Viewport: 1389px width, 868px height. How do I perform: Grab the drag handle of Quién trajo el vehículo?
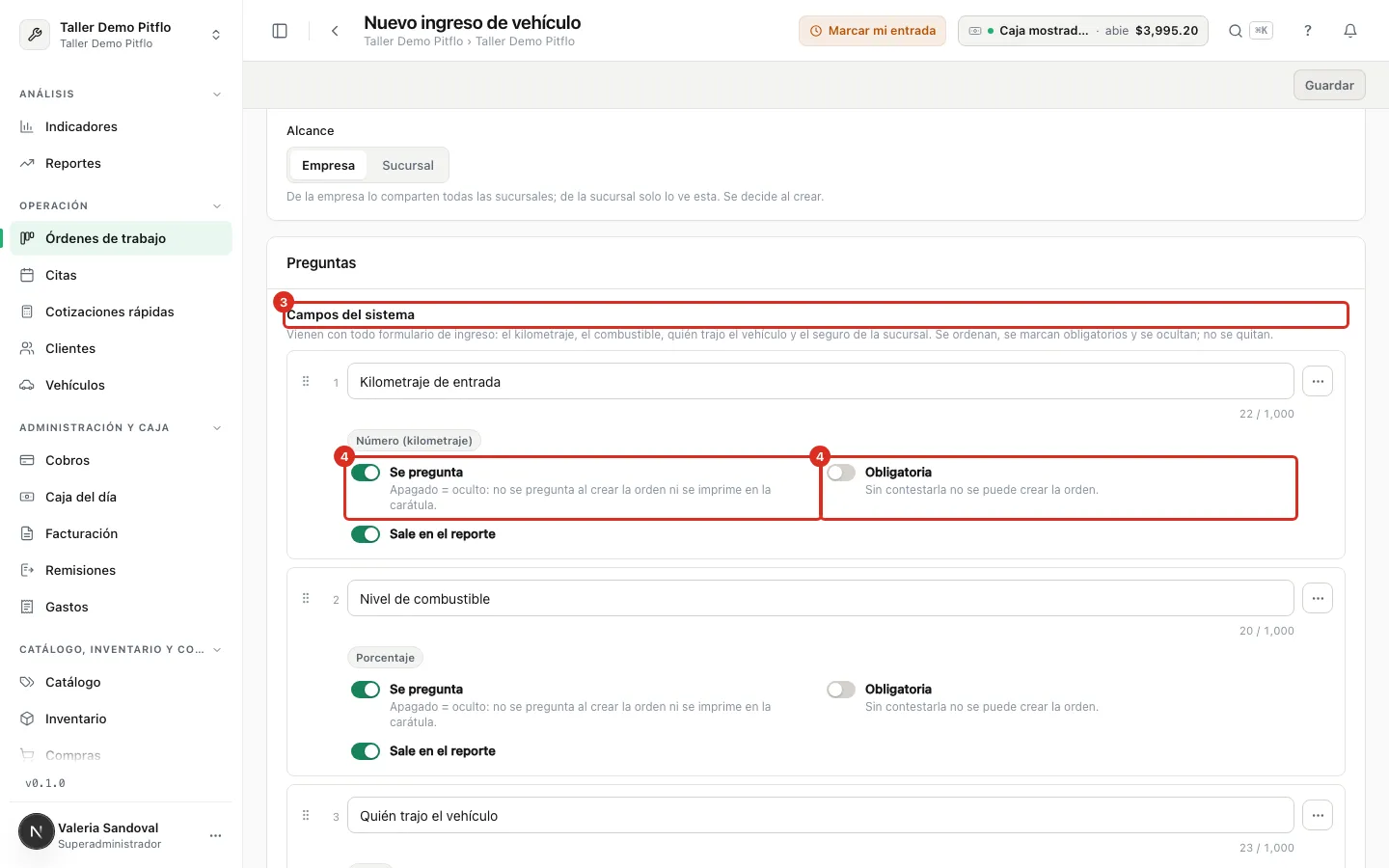point(306,815)
